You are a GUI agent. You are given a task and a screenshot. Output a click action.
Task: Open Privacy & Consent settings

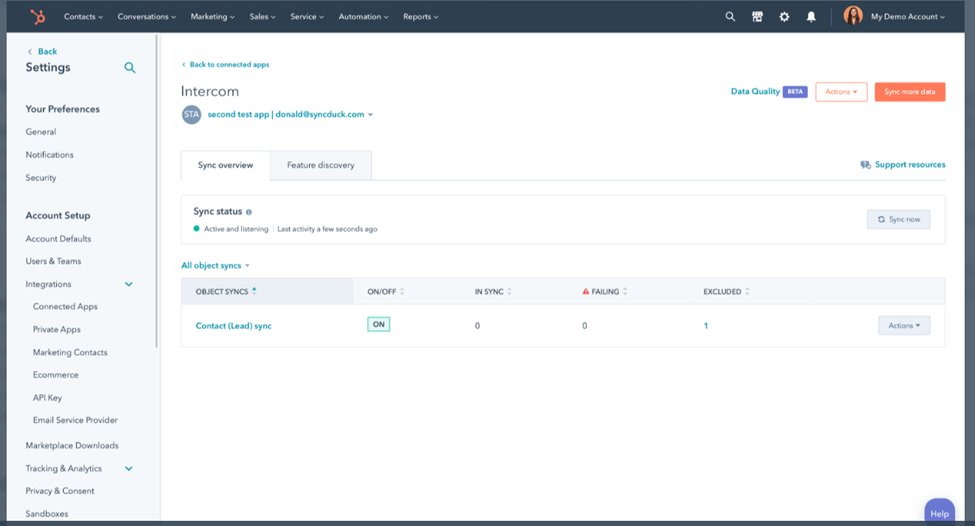point(60,491)
